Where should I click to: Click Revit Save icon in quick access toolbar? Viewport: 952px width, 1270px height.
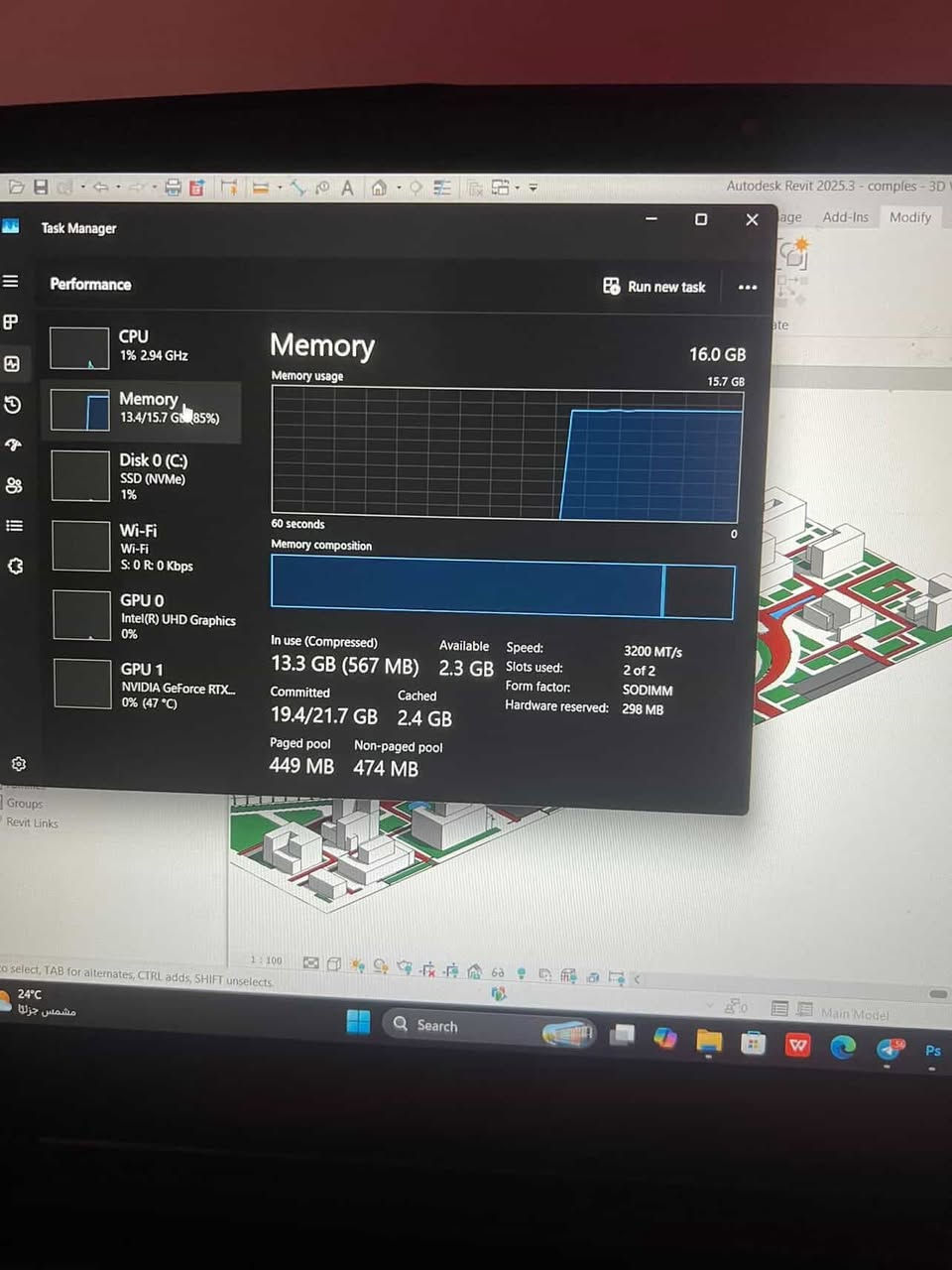click(41, 187)
